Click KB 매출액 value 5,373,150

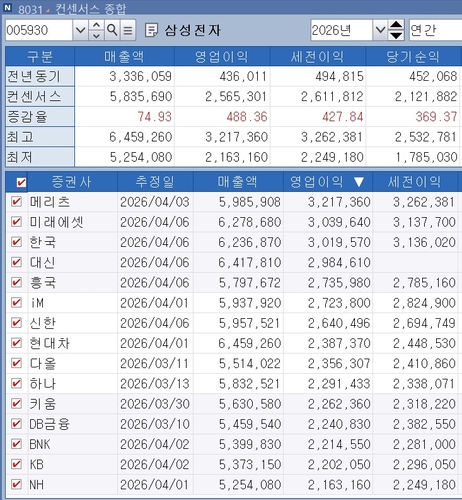250,464
